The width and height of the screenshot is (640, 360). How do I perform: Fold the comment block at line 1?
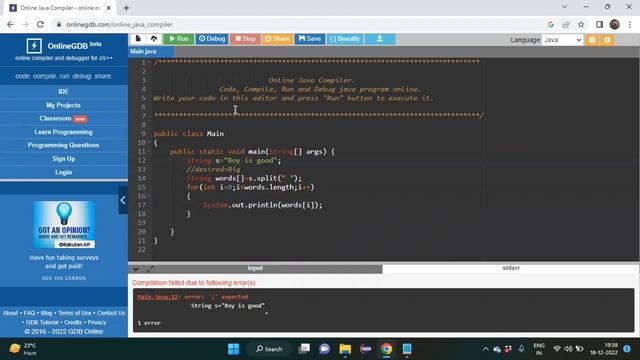tap(149, 62)
